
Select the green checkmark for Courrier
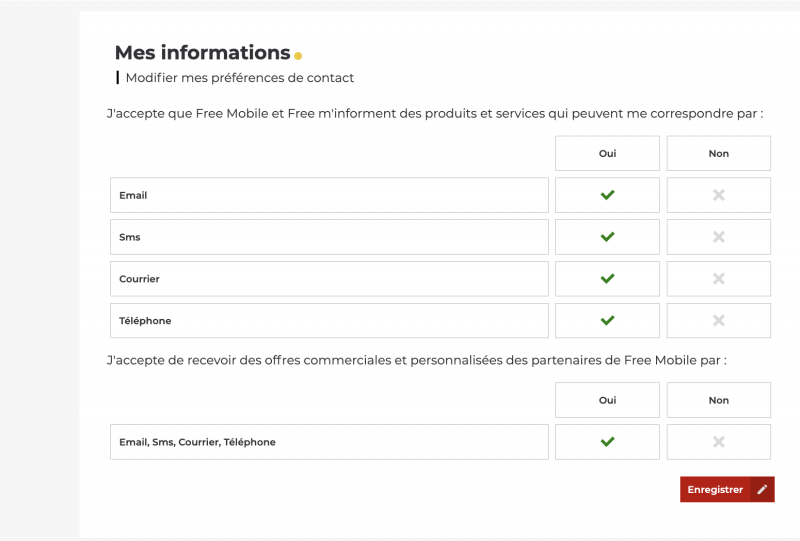607,279
